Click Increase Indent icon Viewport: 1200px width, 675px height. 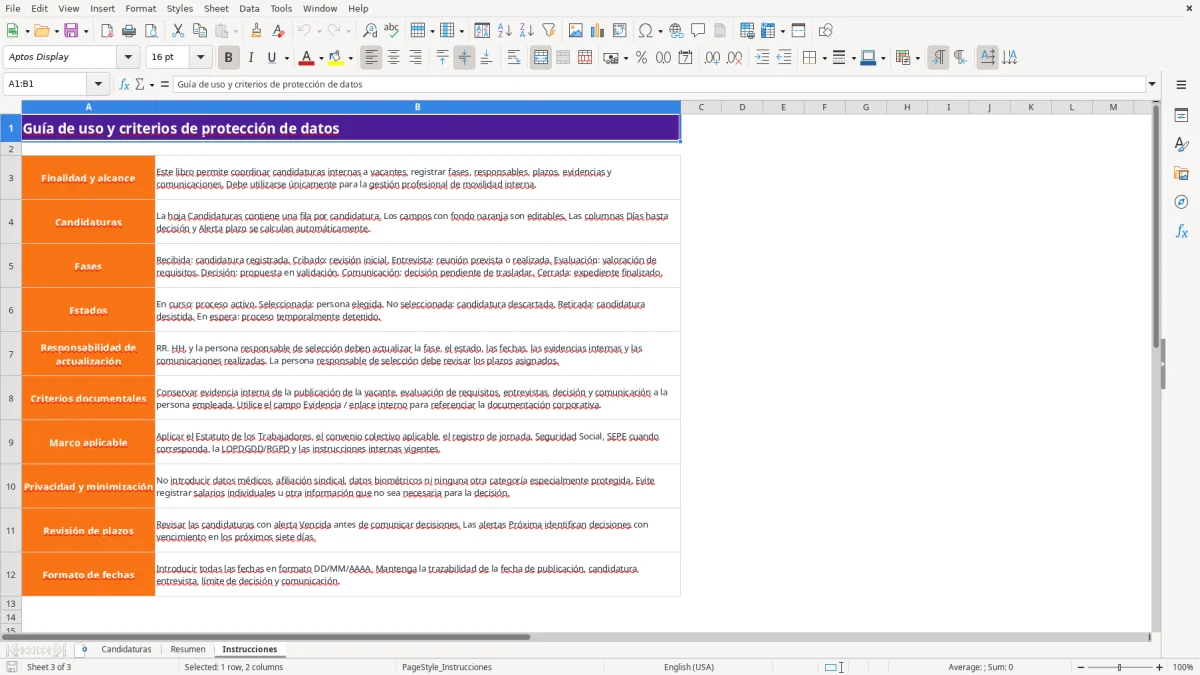point(762,58)
